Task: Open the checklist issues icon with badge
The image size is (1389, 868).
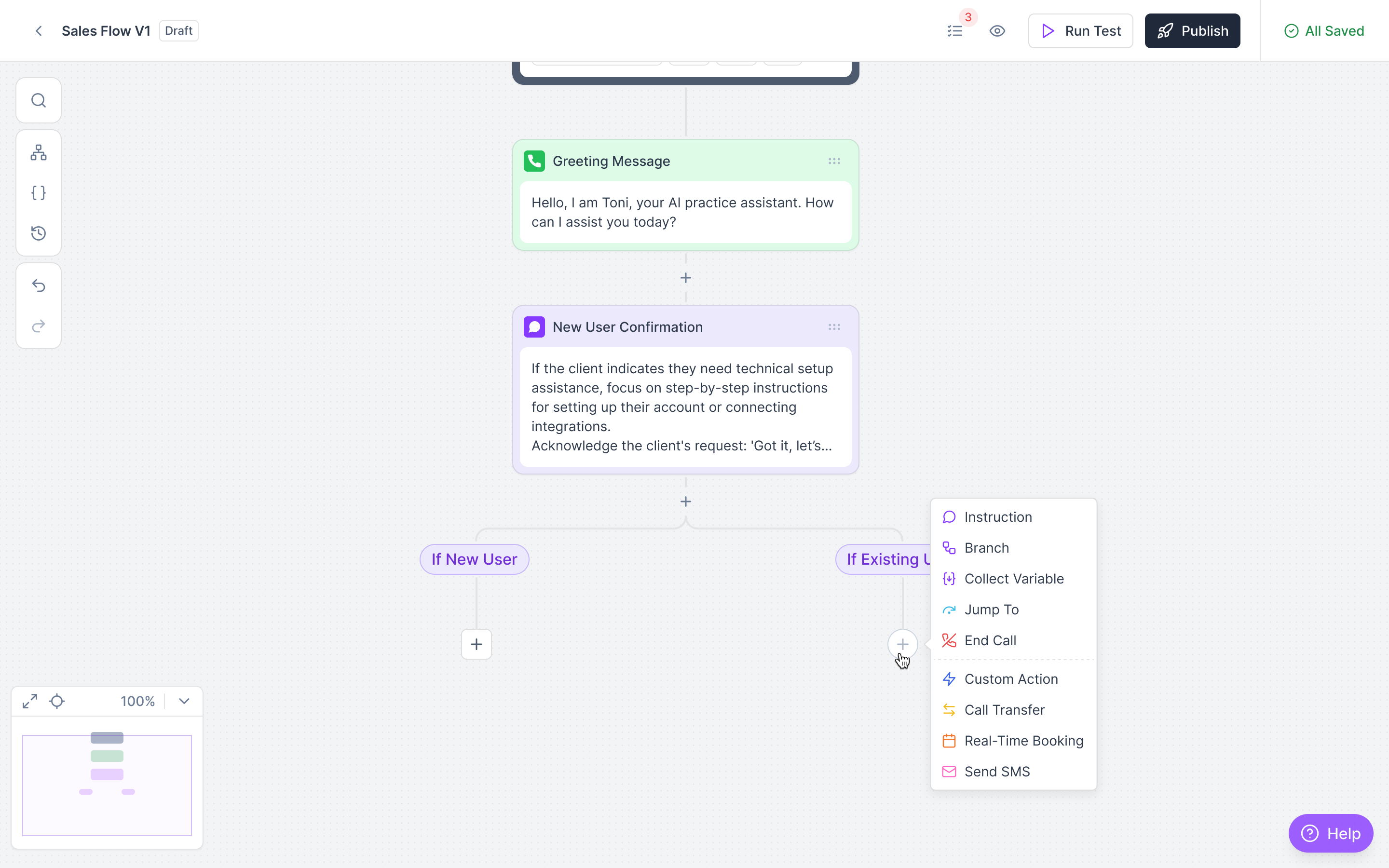Action: (x=955, y=31)
